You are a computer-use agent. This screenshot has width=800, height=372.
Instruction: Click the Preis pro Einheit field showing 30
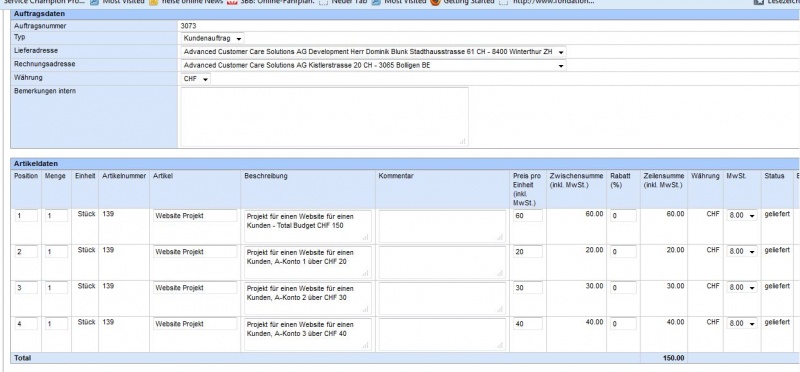[528, 288]
